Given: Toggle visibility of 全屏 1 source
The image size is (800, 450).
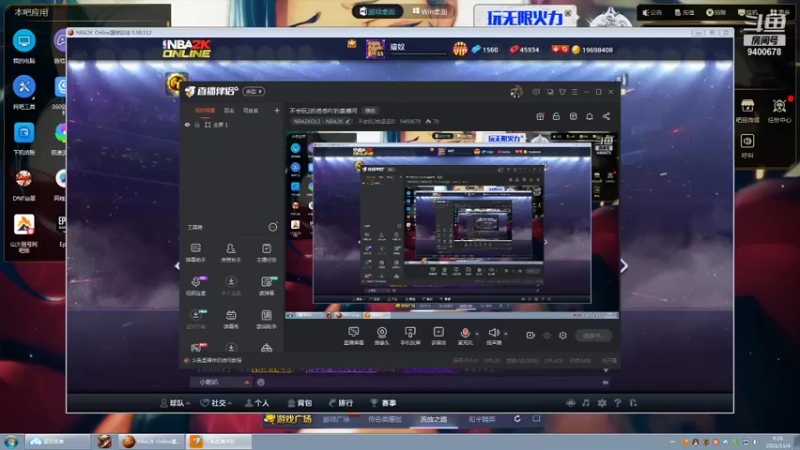Looking at the screenshot, I should click(187, 124).
